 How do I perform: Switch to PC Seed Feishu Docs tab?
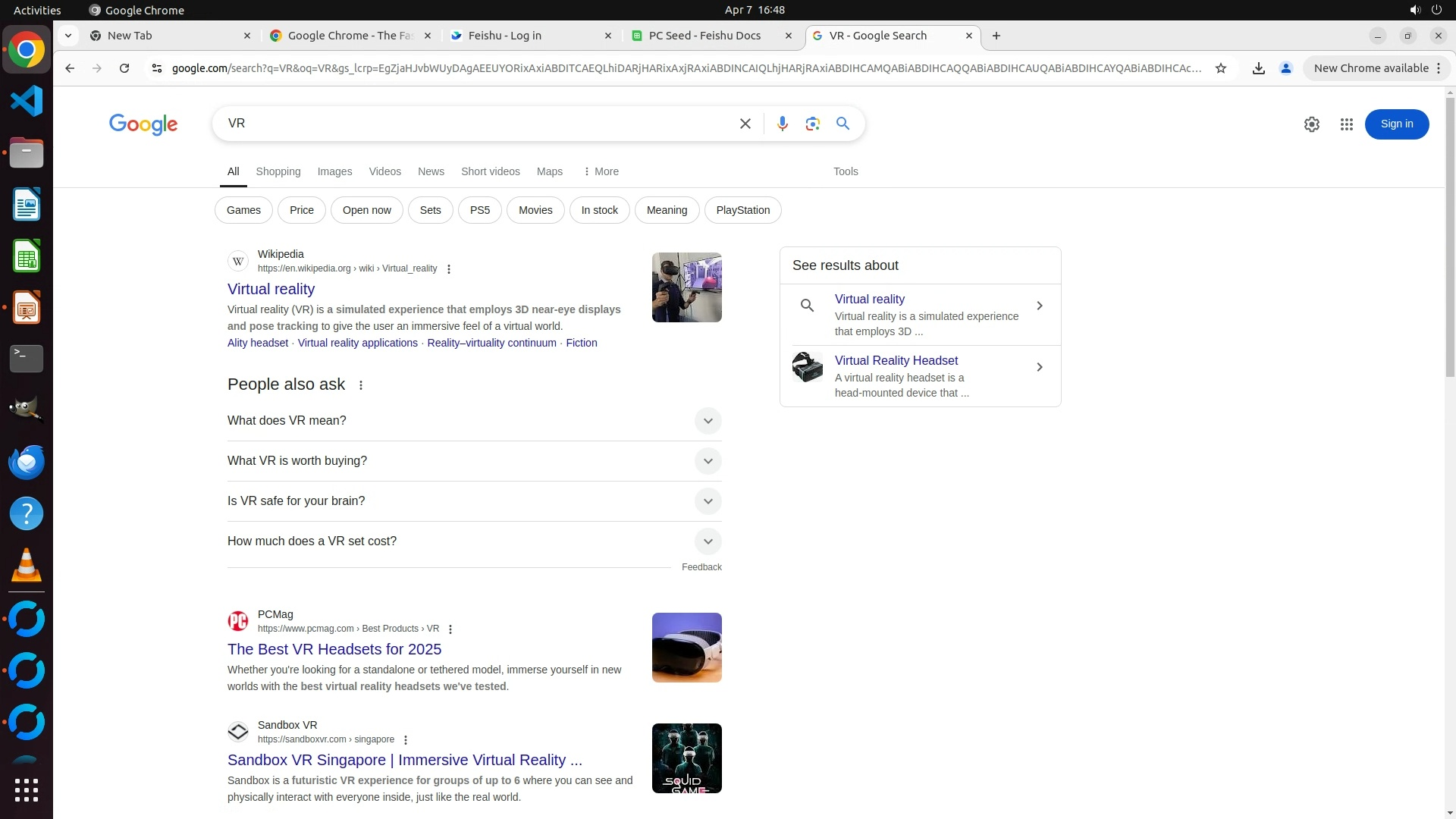coord(704,36)
